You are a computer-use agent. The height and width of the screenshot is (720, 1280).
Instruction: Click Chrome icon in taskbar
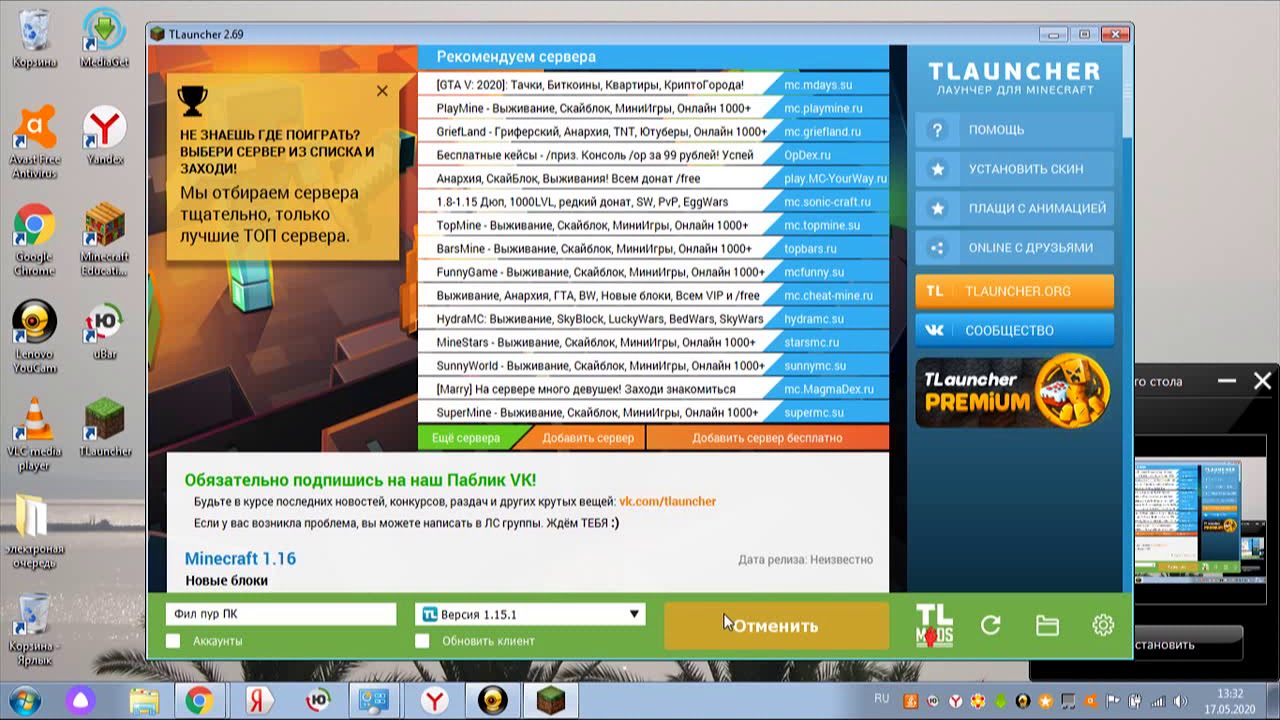(199, 700)
